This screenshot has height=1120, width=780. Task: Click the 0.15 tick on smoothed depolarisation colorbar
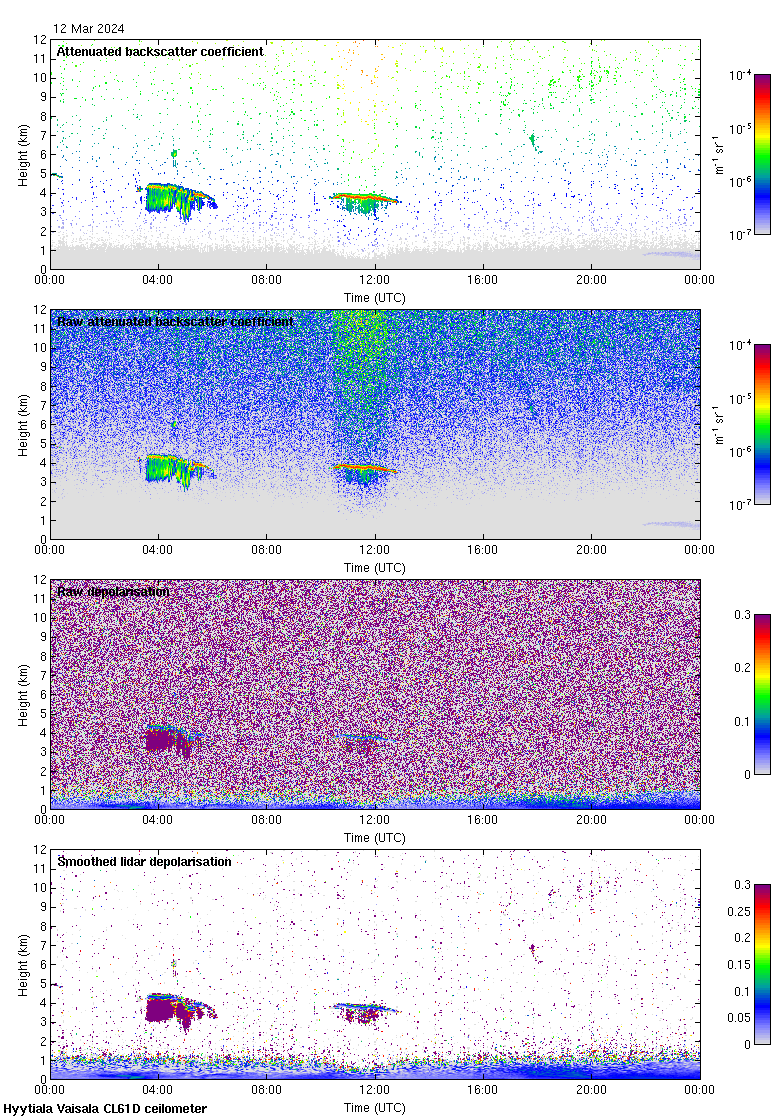tap(739, 964)
